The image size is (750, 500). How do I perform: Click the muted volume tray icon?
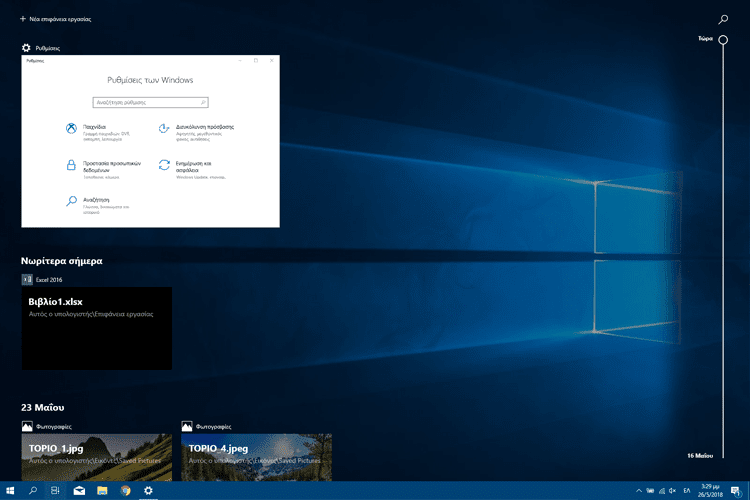click(673, 490)
